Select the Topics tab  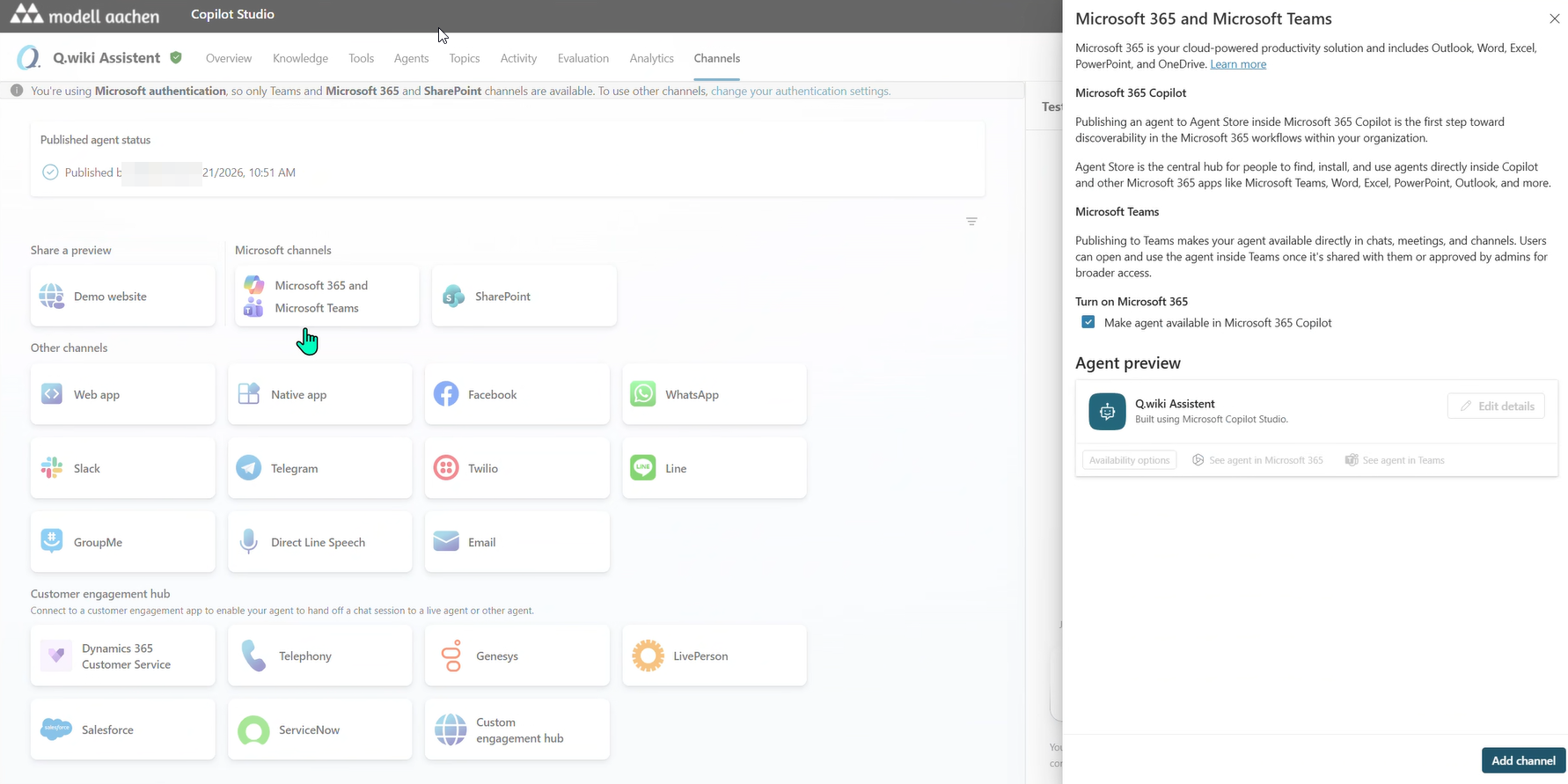465,58
